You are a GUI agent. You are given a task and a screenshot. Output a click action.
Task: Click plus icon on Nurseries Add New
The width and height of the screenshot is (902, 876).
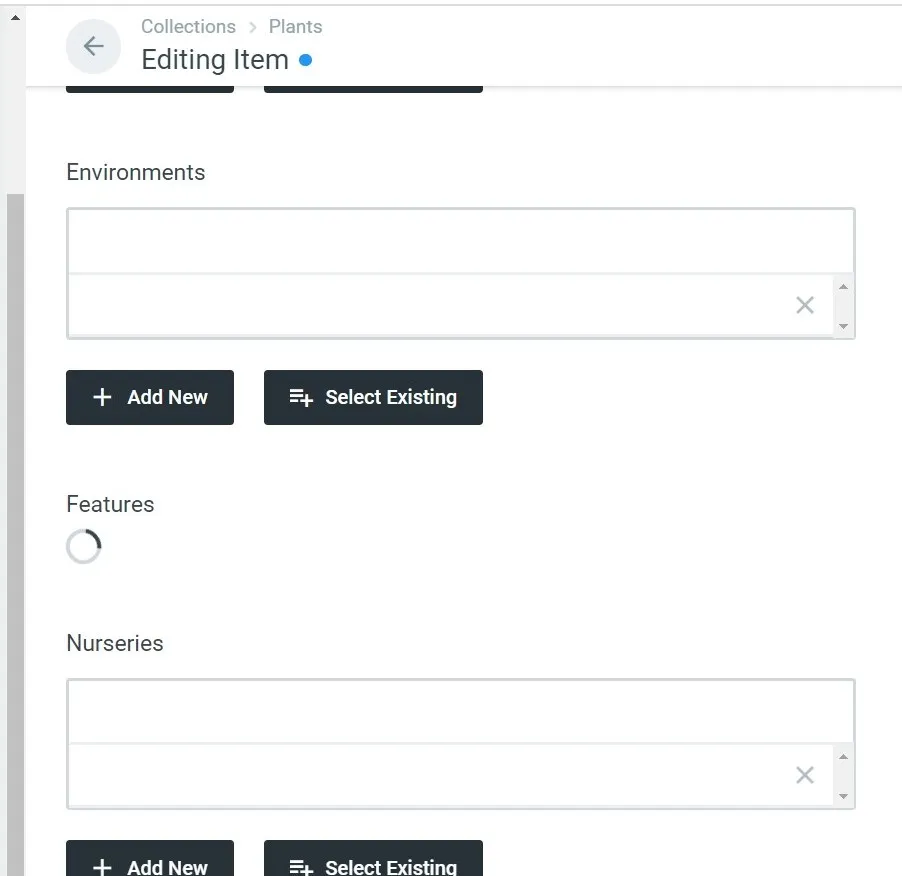click(x=102, y=866)
